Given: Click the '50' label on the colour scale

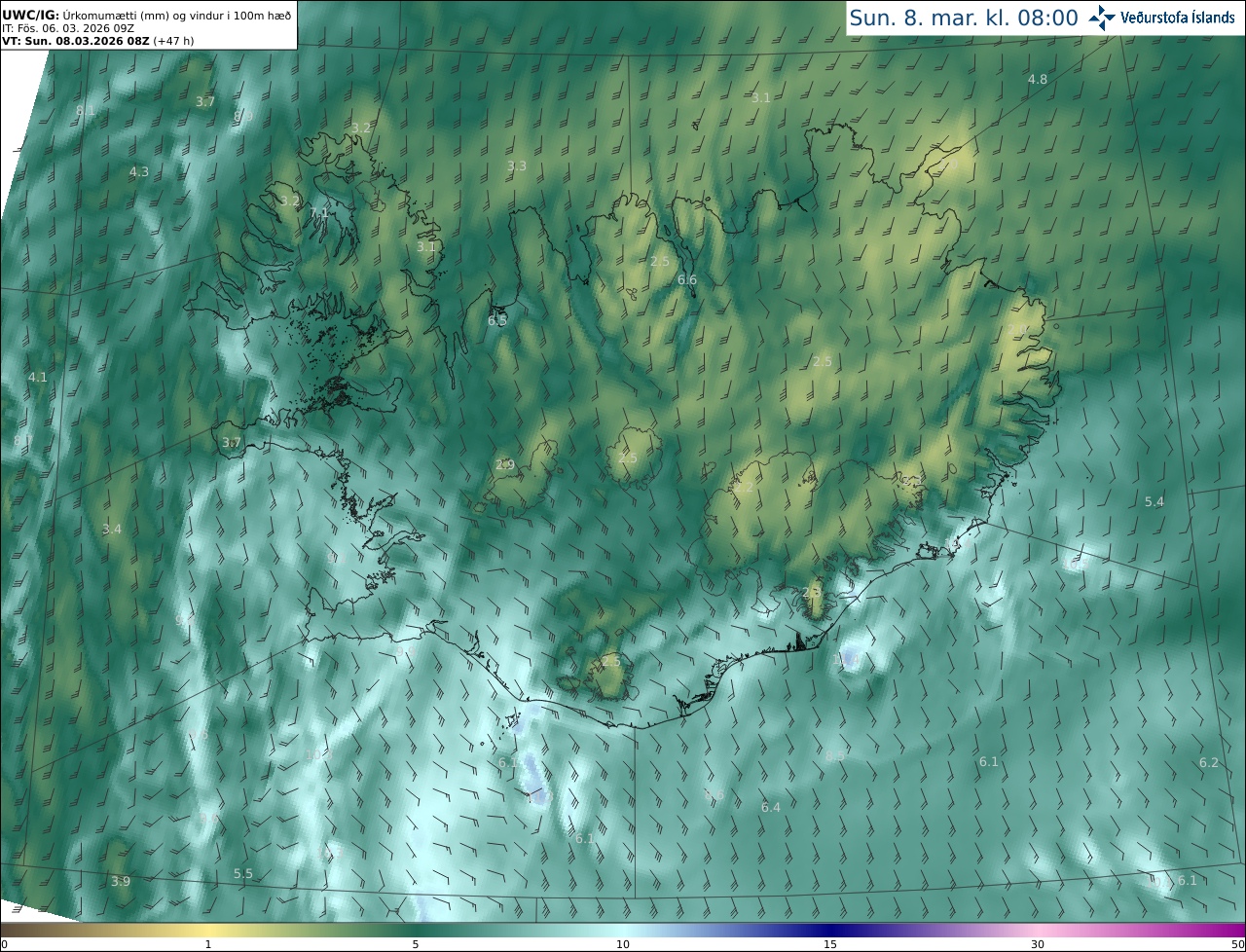Looking at the screenshot, I should coord(1238,944).
